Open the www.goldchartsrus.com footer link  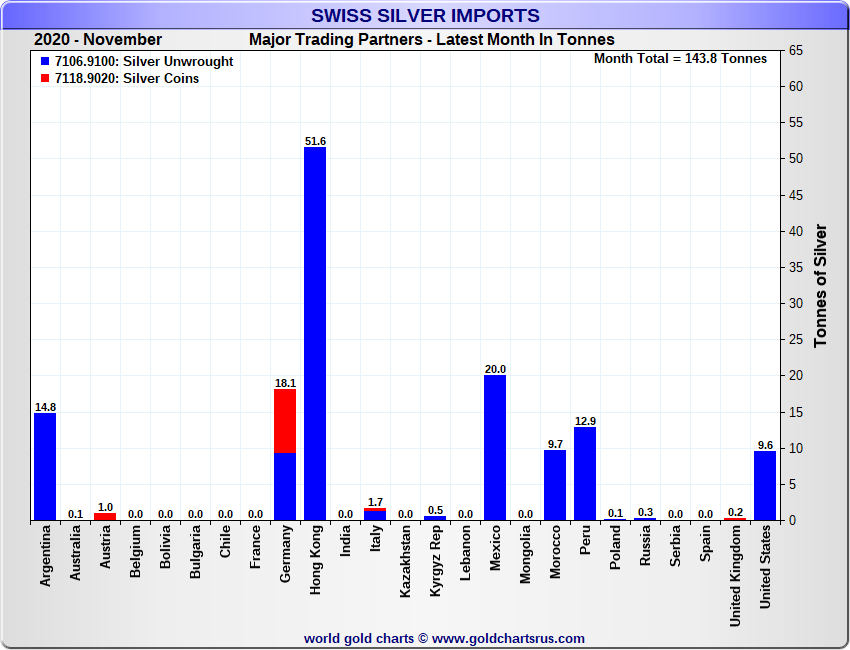click(x=508, y=639)
